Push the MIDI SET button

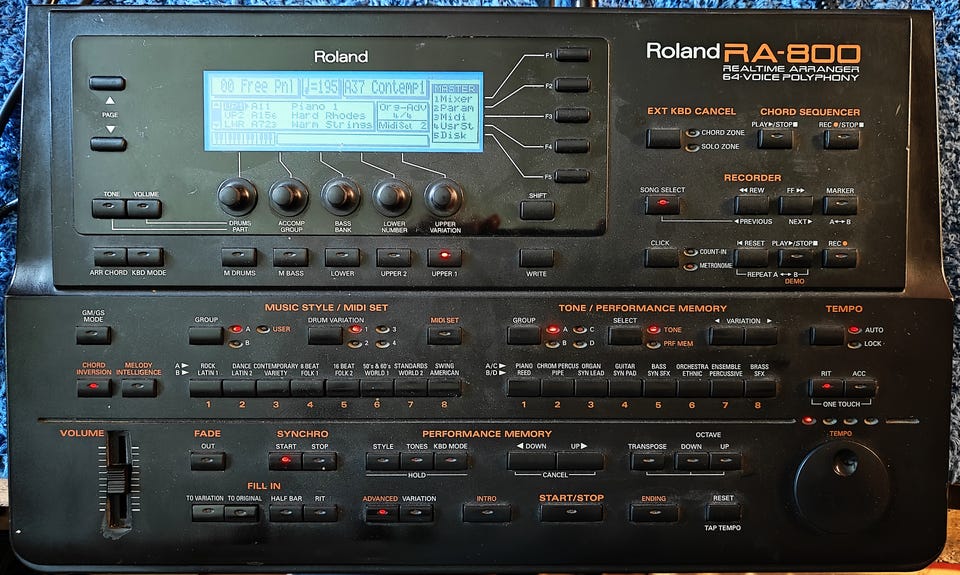click(x=444, y=336)
